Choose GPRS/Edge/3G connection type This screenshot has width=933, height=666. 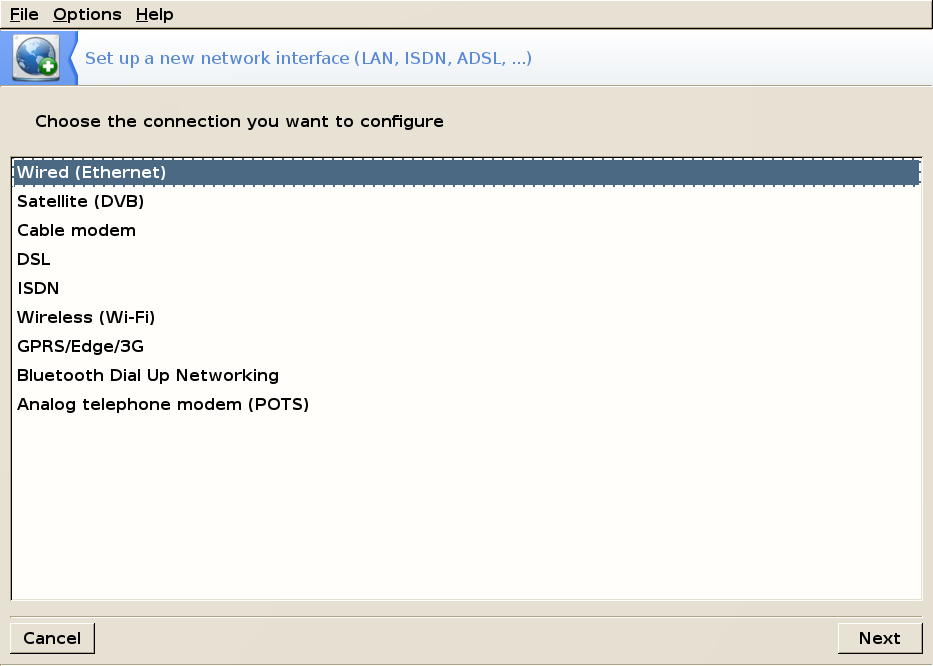click(x=466, y=346)
